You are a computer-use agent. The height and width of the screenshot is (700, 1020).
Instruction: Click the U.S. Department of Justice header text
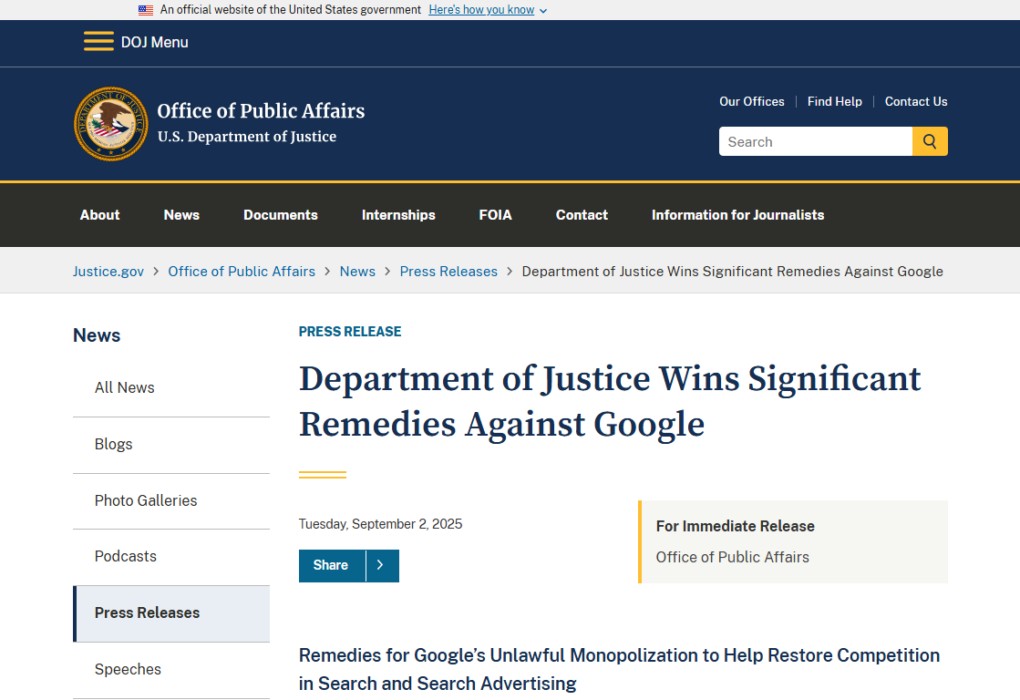[247, 137]
